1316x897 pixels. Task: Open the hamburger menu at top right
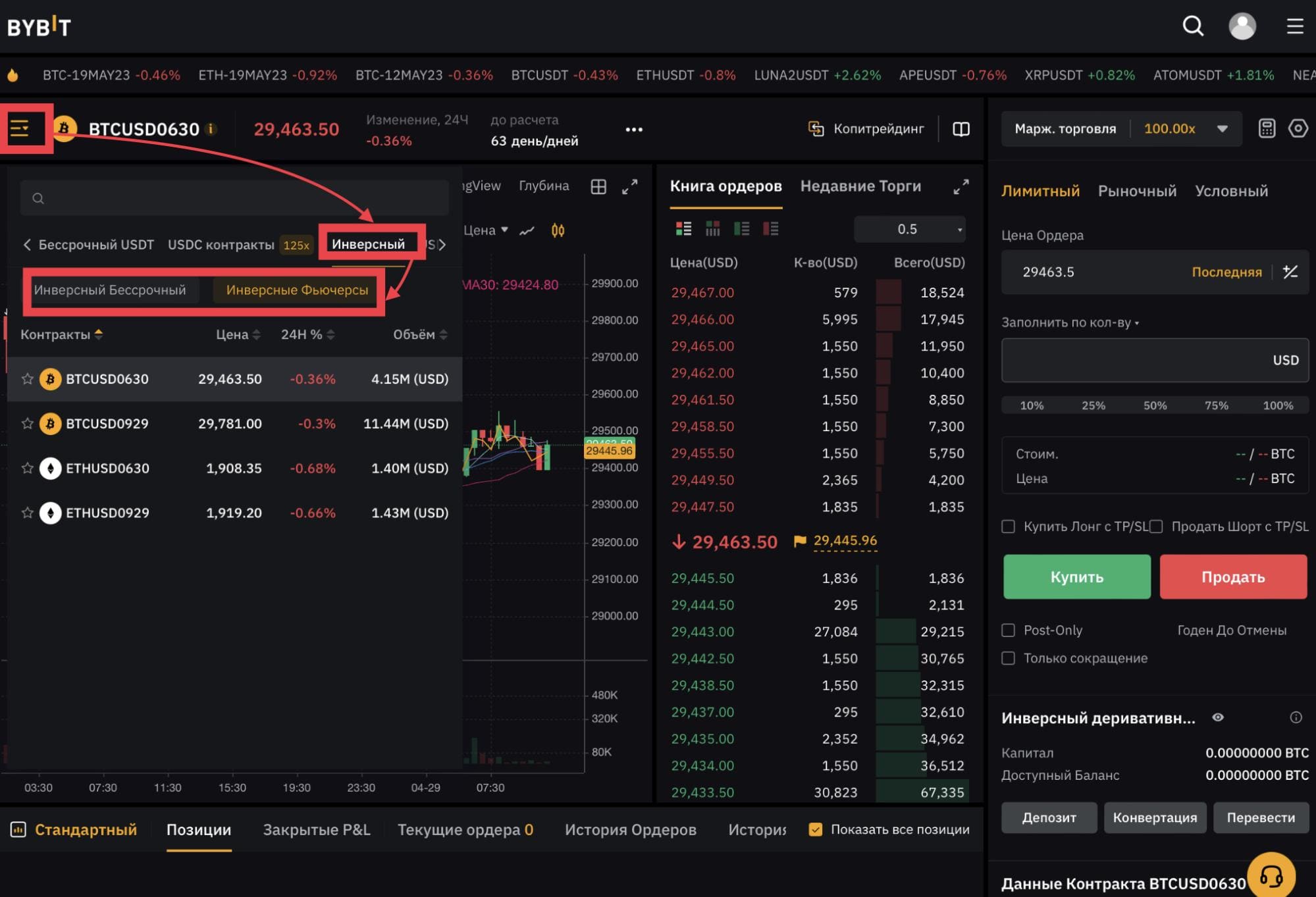pyautogui.click(x=1295, y=26)
